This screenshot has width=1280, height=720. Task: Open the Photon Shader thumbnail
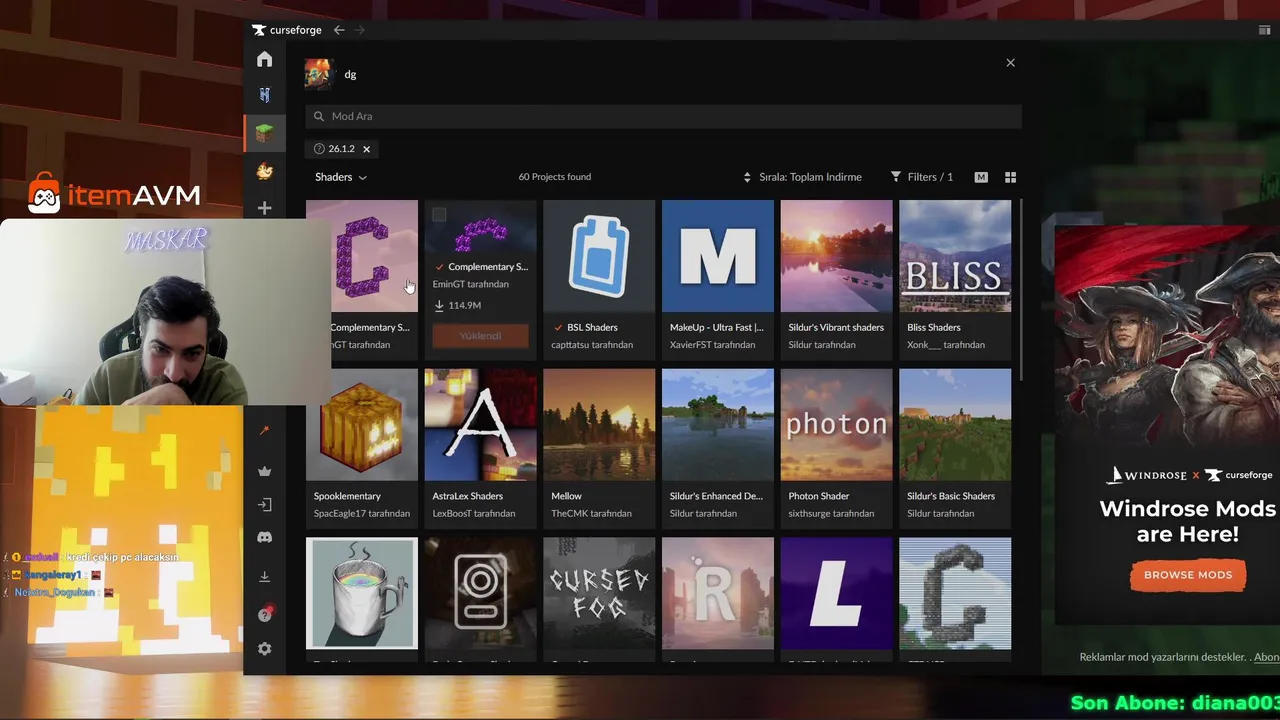pyautogui.click(x=836, y=425)
